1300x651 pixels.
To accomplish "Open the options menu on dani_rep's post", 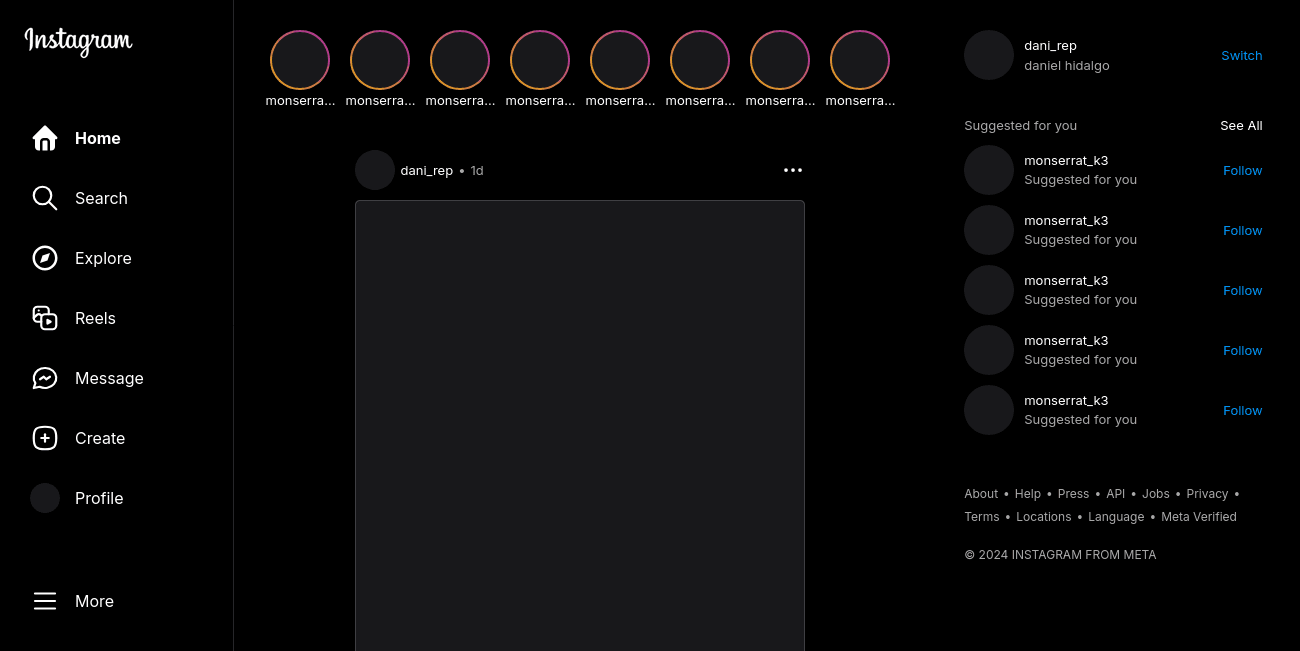I will 793,170.
